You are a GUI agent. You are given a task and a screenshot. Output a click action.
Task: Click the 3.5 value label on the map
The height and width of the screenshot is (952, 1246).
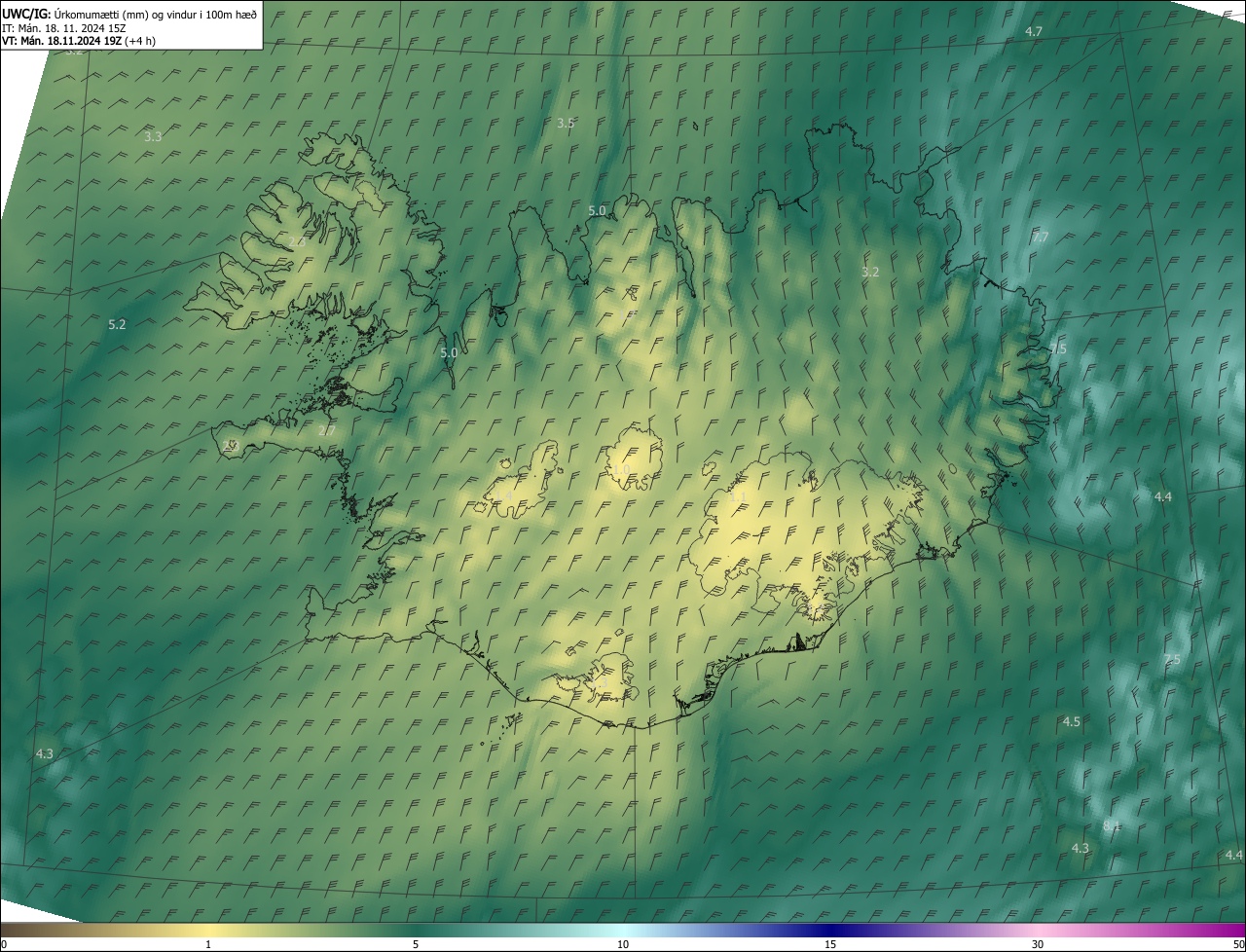(x=566, y=124)
